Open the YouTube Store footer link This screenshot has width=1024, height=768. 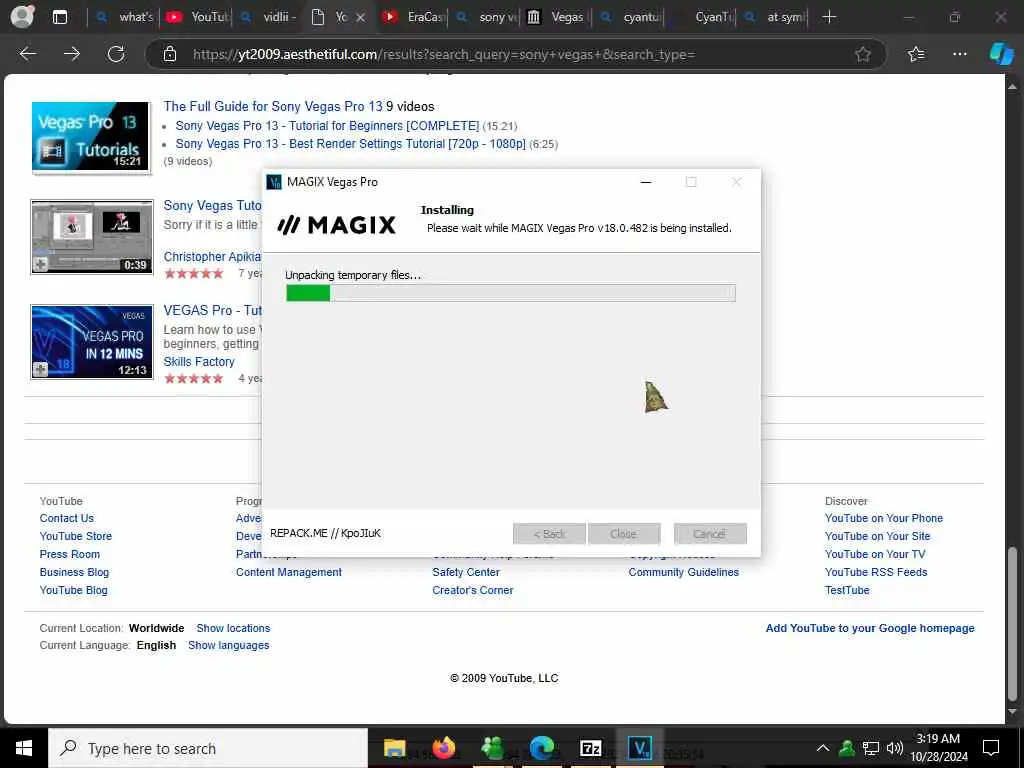tap(76, 536)
